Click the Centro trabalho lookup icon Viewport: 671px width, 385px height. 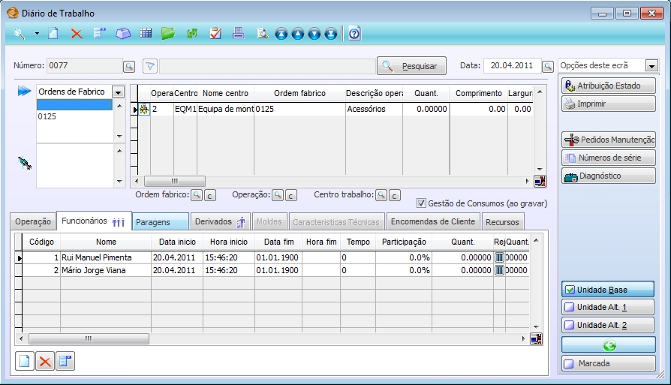381,195
